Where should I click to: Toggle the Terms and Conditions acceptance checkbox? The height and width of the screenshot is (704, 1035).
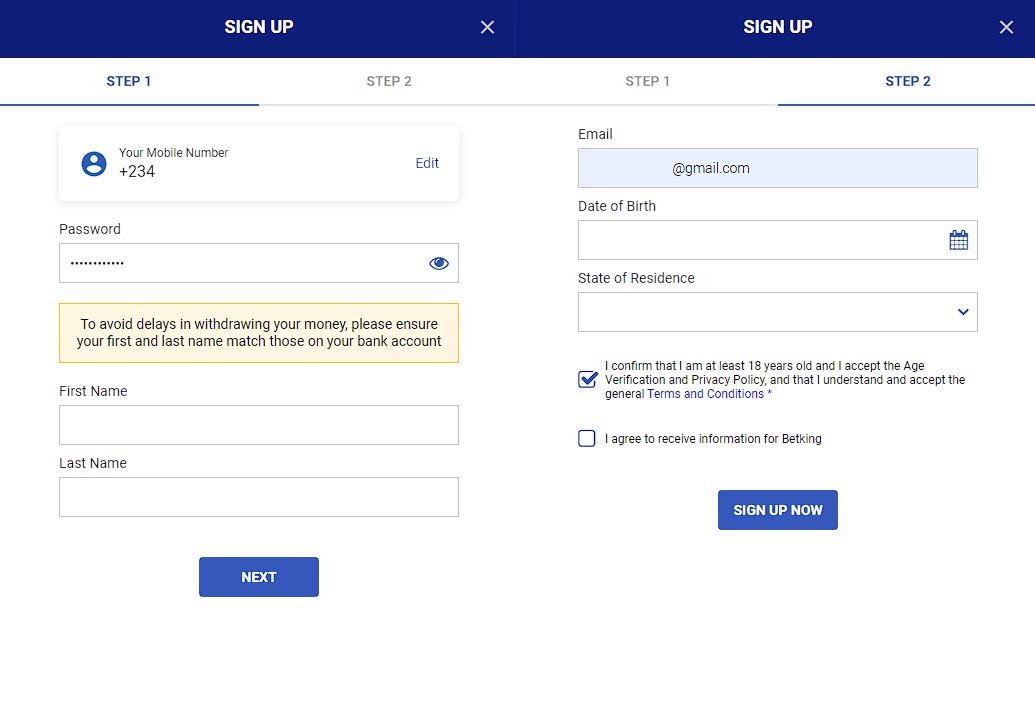click(x=587, y=379)
